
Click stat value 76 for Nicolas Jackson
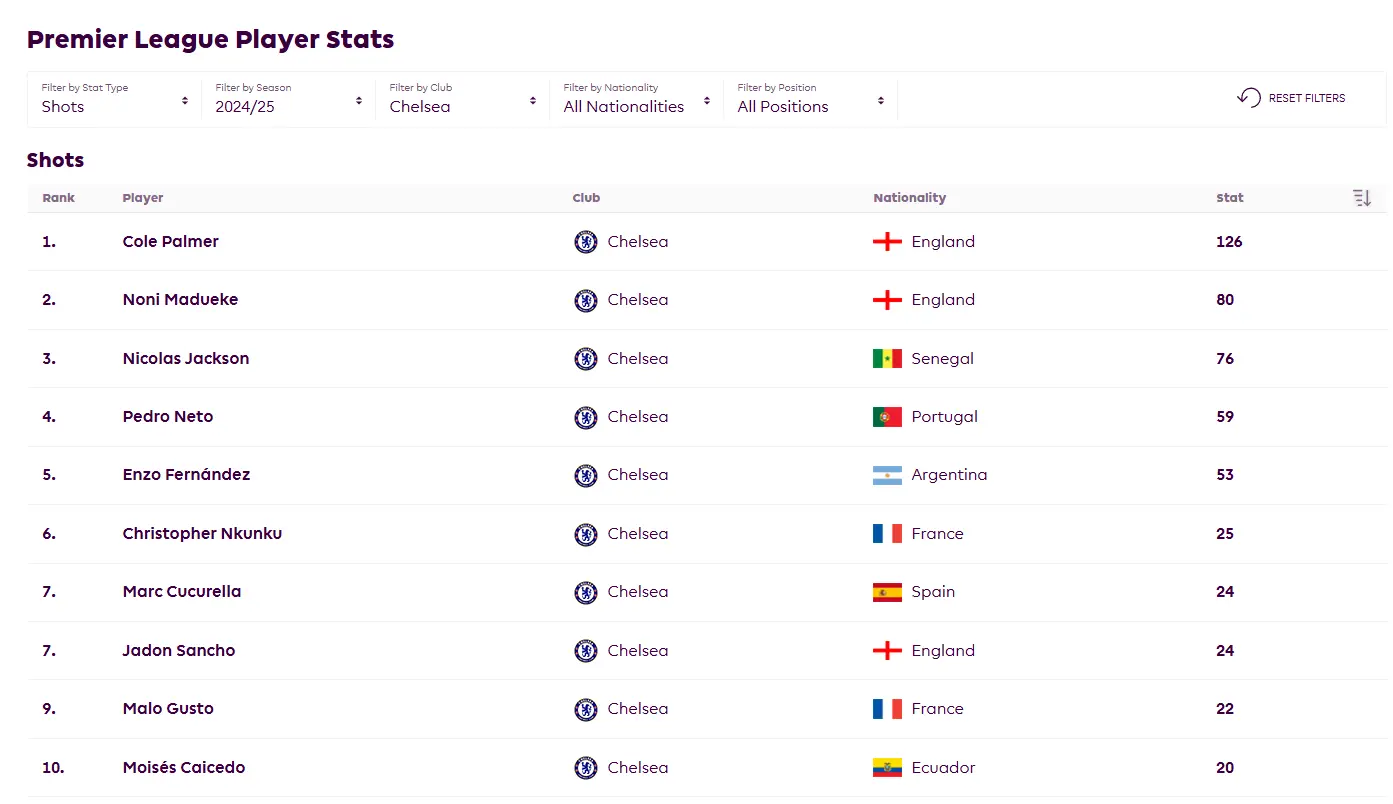(x=1225, y=359)
